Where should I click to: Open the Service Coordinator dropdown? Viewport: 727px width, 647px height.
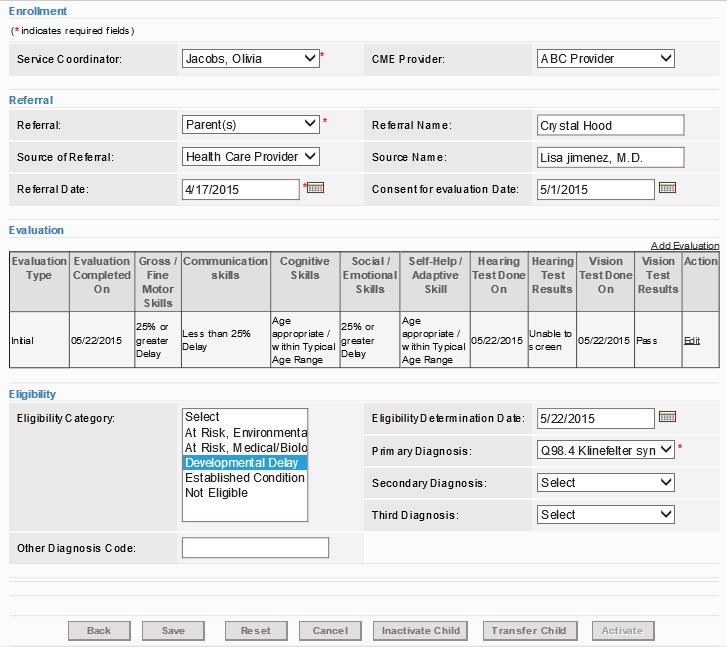(250, 58)
